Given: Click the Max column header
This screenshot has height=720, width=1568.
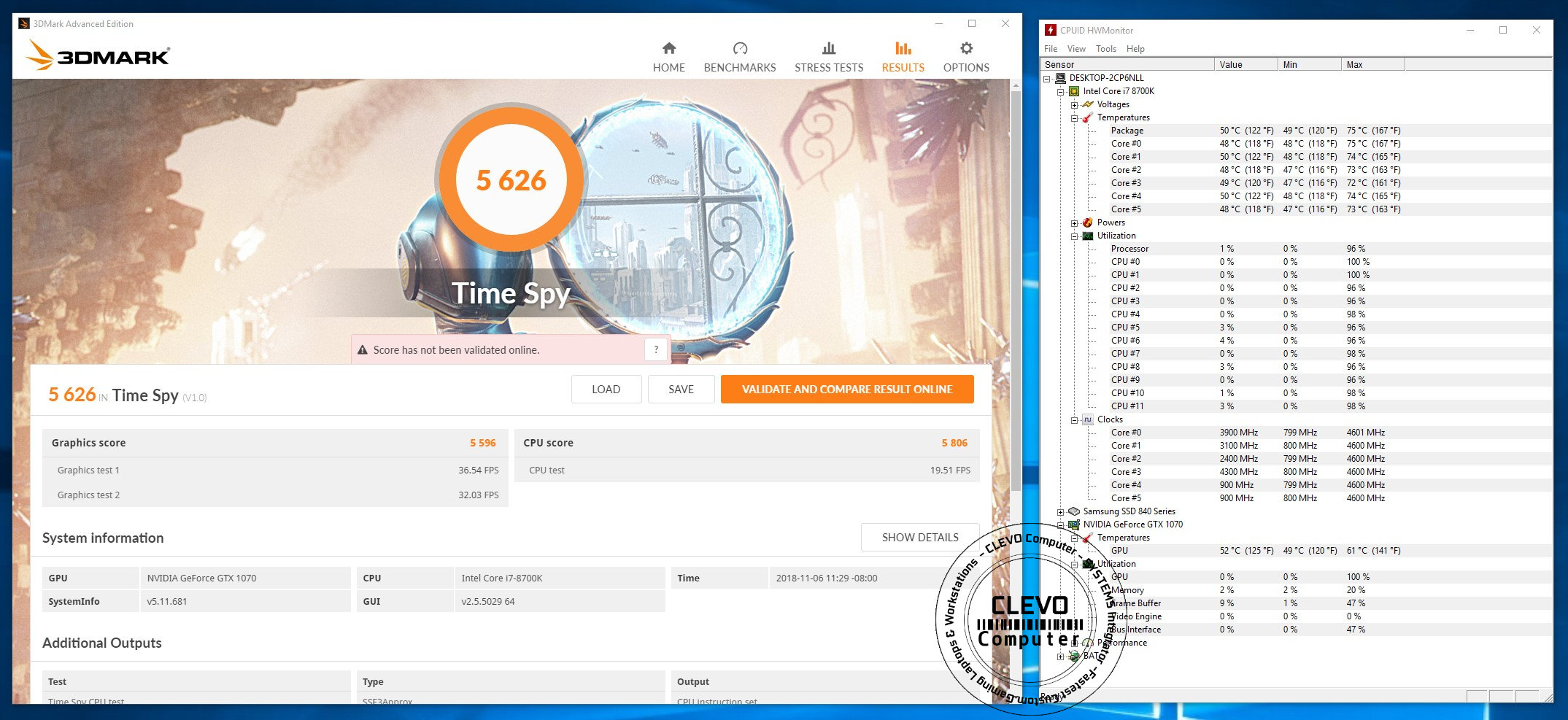Looking at the screenshot, I should coord(1373,64).
